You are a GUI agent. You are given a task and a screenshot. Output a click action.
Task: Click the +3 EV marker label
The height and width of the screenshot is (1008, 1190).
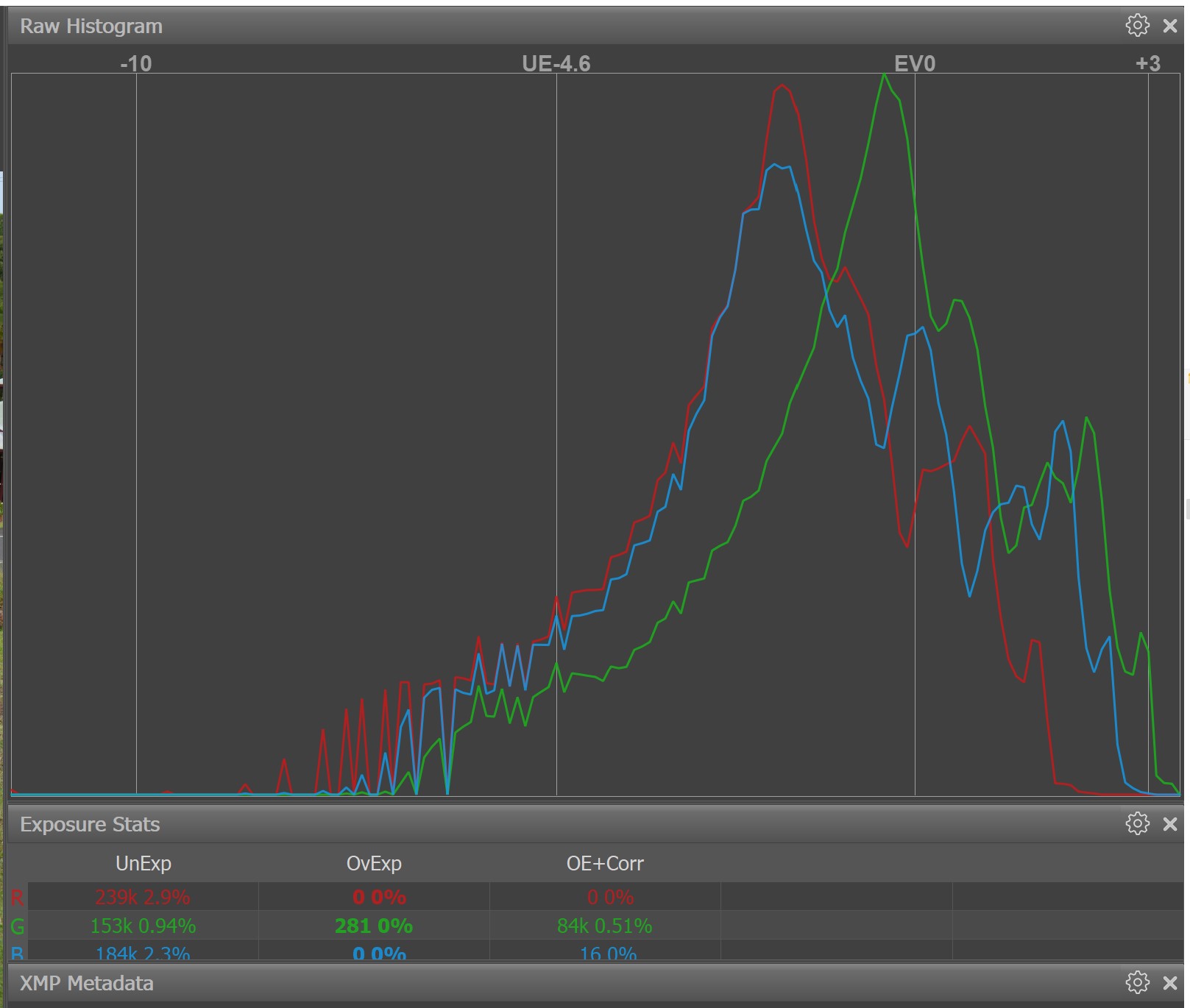tap(1147, 64)
